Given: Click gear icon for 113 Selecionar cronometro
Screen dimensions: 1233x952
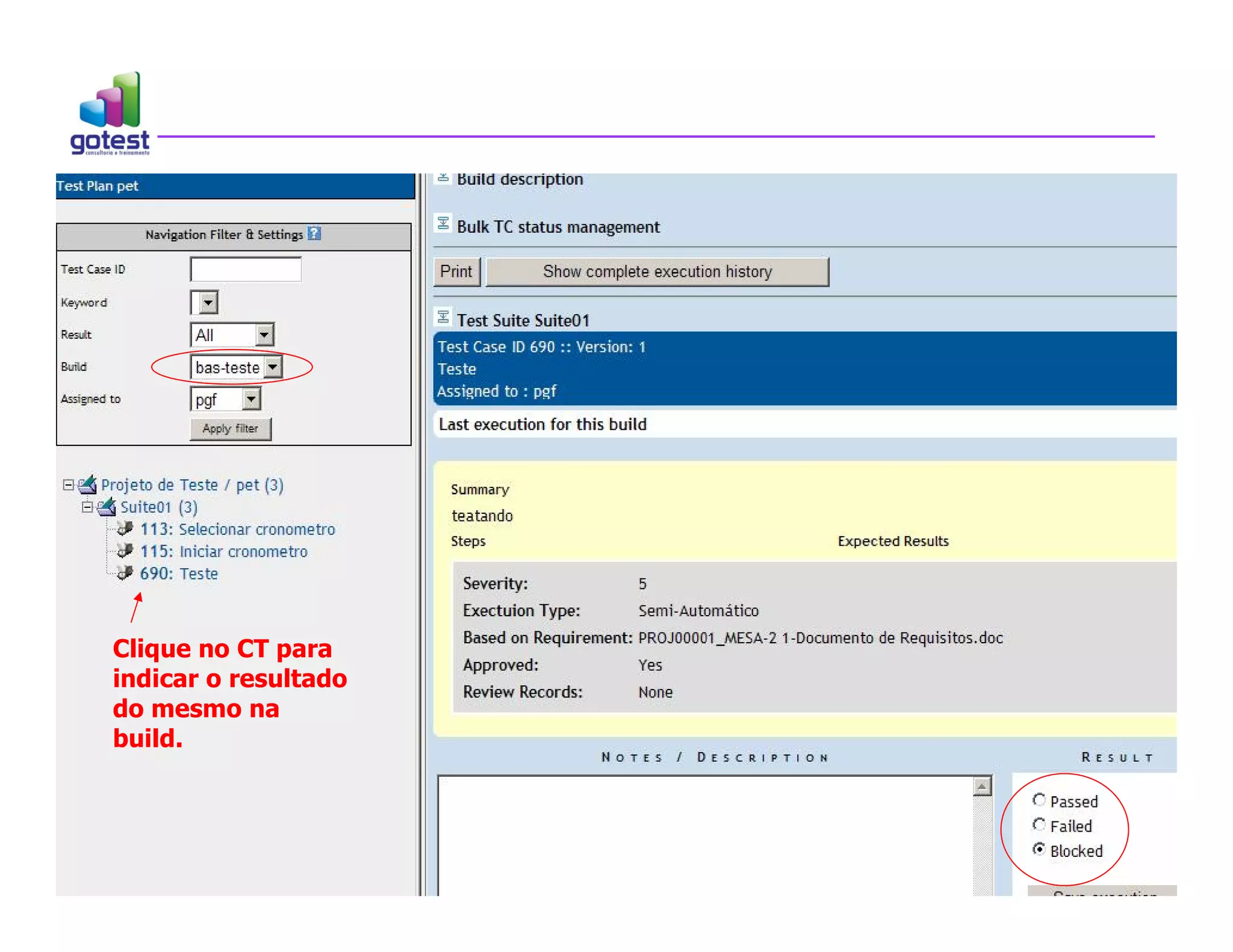Looking at the screenshot, I should (x=125, y=528).
